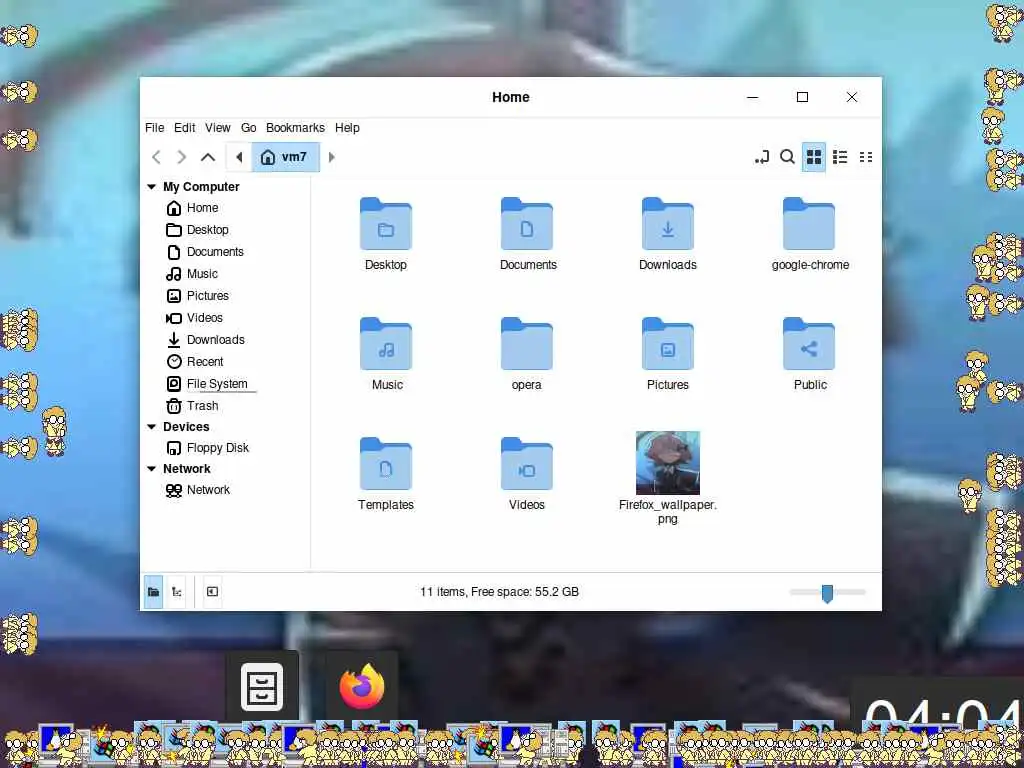Select the Firefox_wallpaper.png thumbnail

tap(667, 462)
